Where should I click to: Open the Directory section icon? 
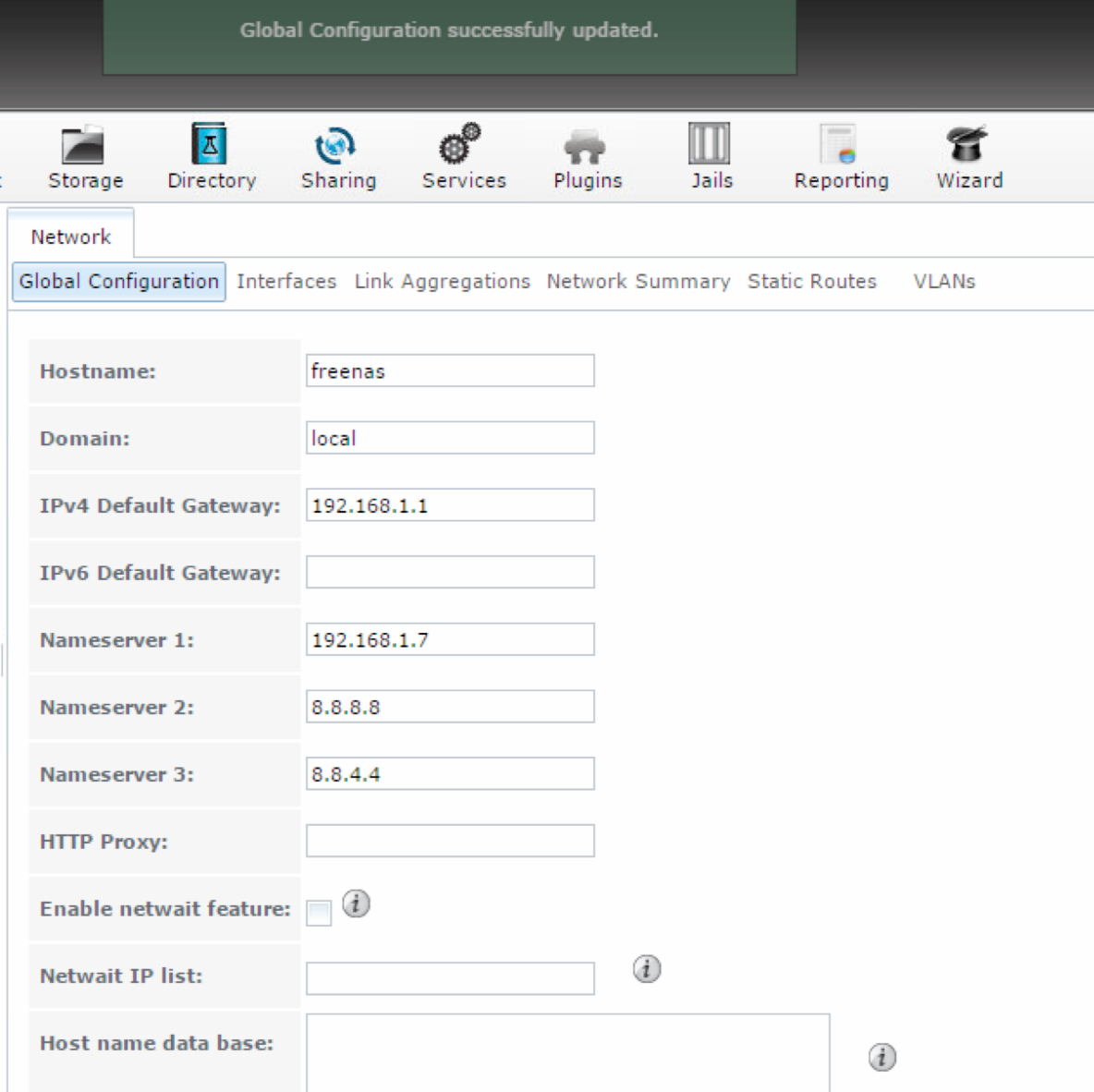tap(210, 144)
